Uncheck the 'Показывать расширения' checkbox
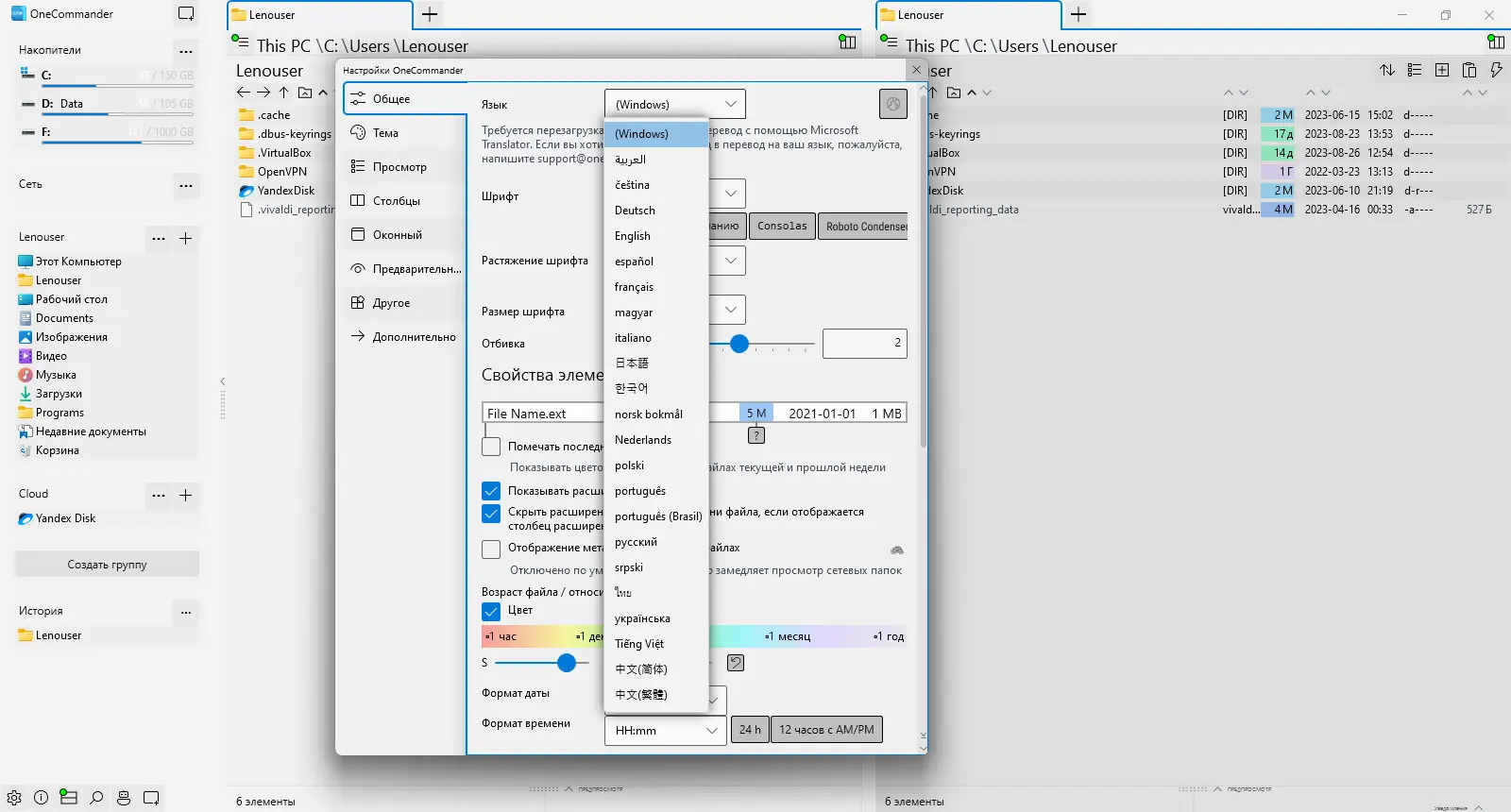 [x=491, y=491]
